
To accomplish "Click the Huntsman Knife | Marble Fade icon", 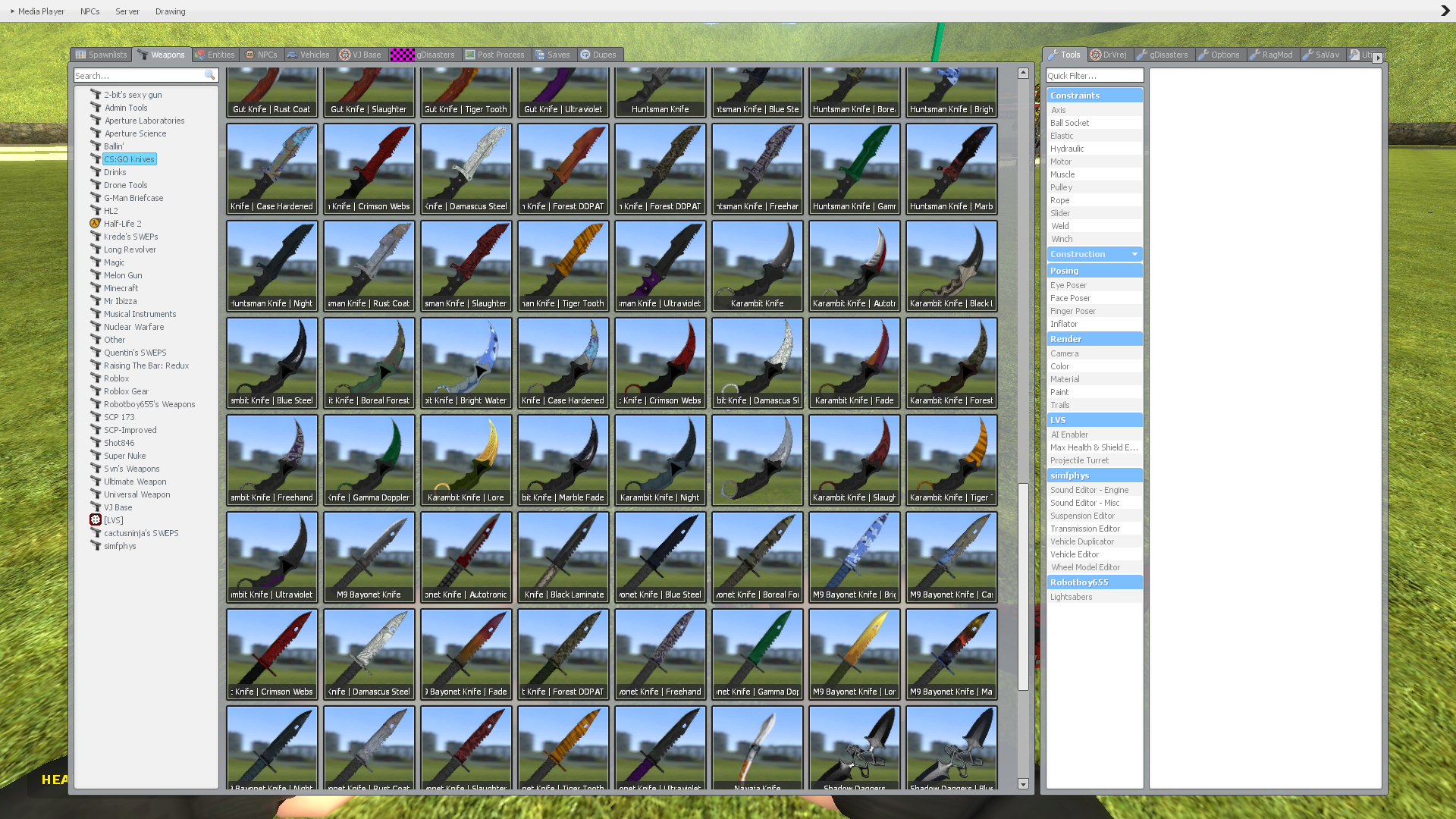I will coord(951,168).
